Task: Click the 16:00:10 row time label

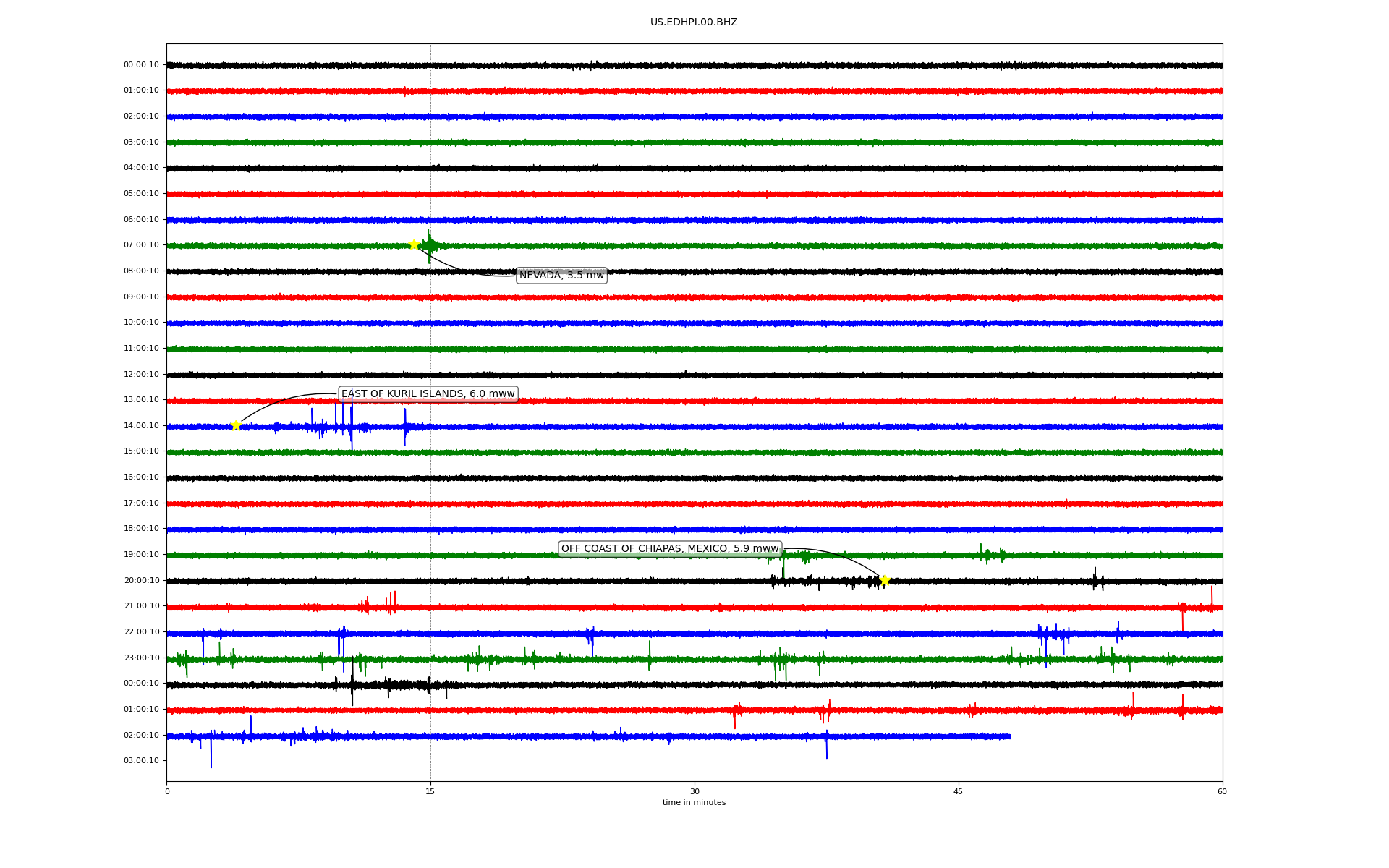Action: 141,477
